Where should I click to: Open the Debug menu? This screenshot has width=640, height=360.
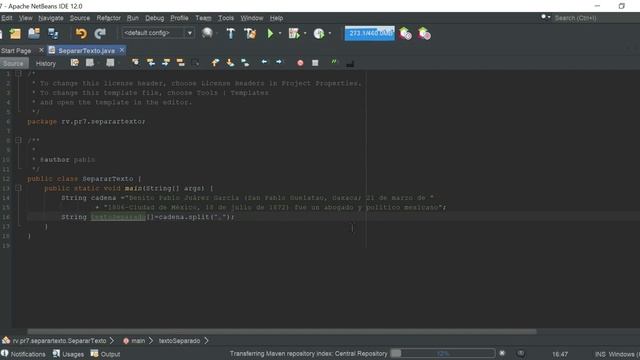point(155,18)
